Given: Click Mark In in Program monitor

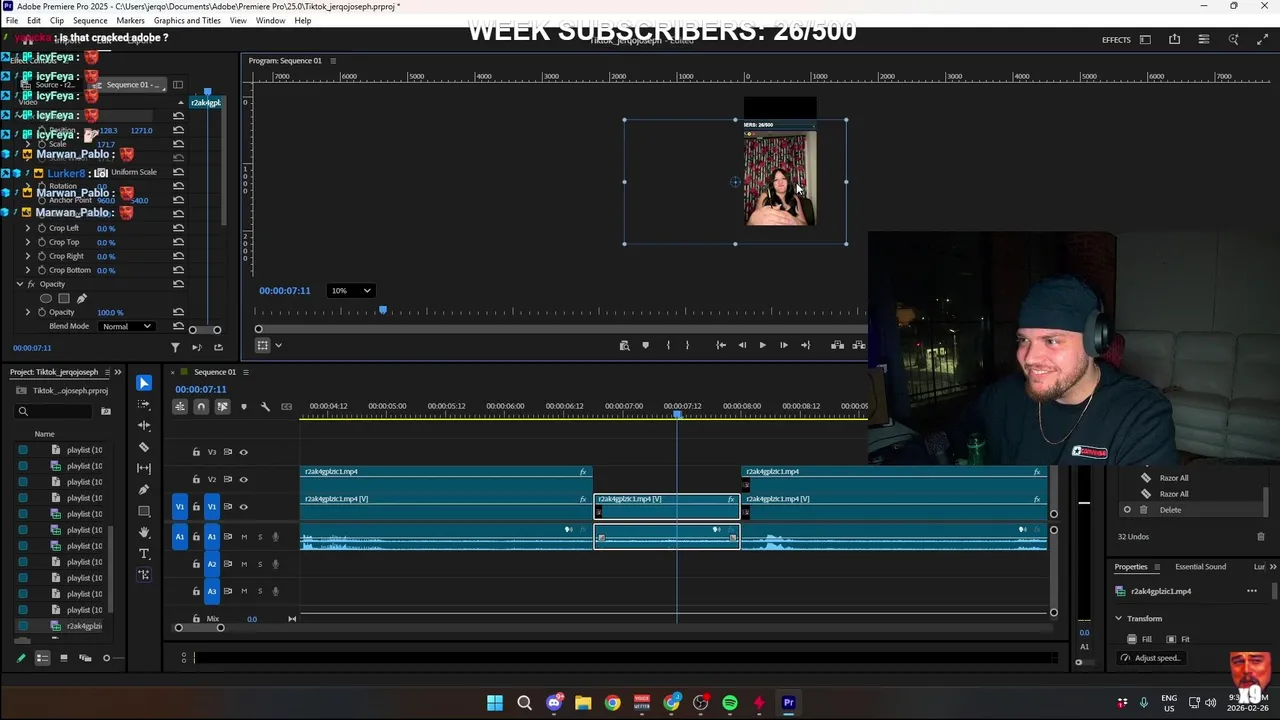Looking at the screenshot, I should click(x=668, y=345).
